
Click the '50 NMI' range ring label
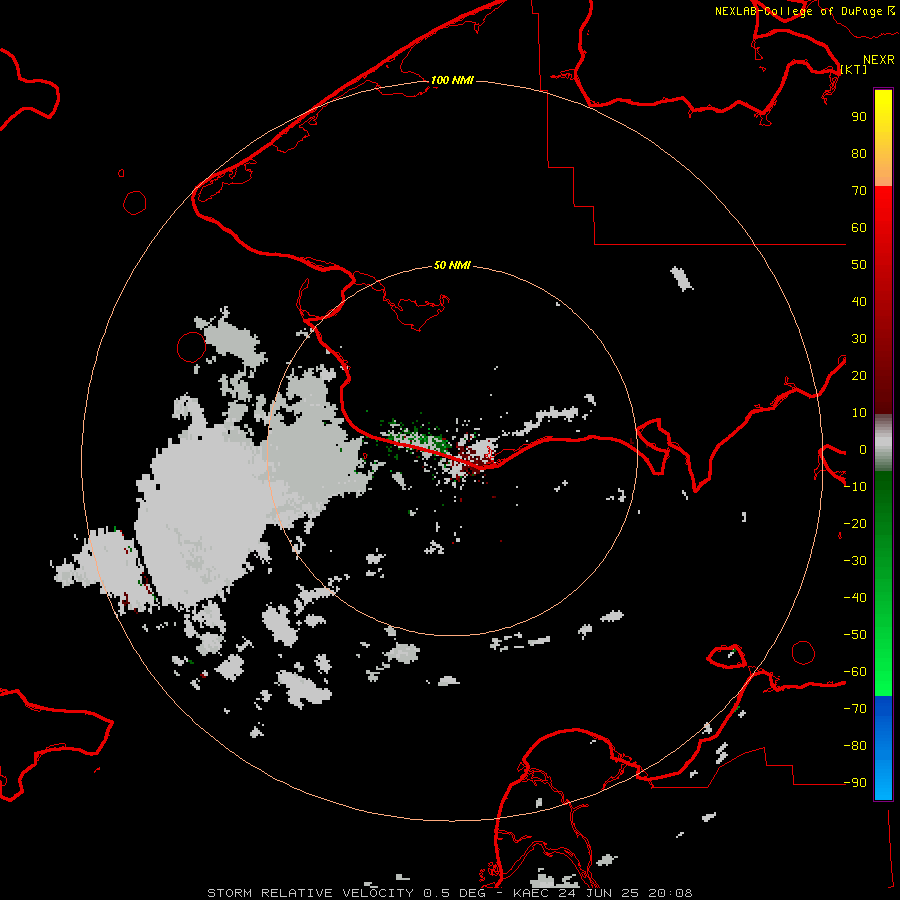pyautogui.click(x=452, y=265)
